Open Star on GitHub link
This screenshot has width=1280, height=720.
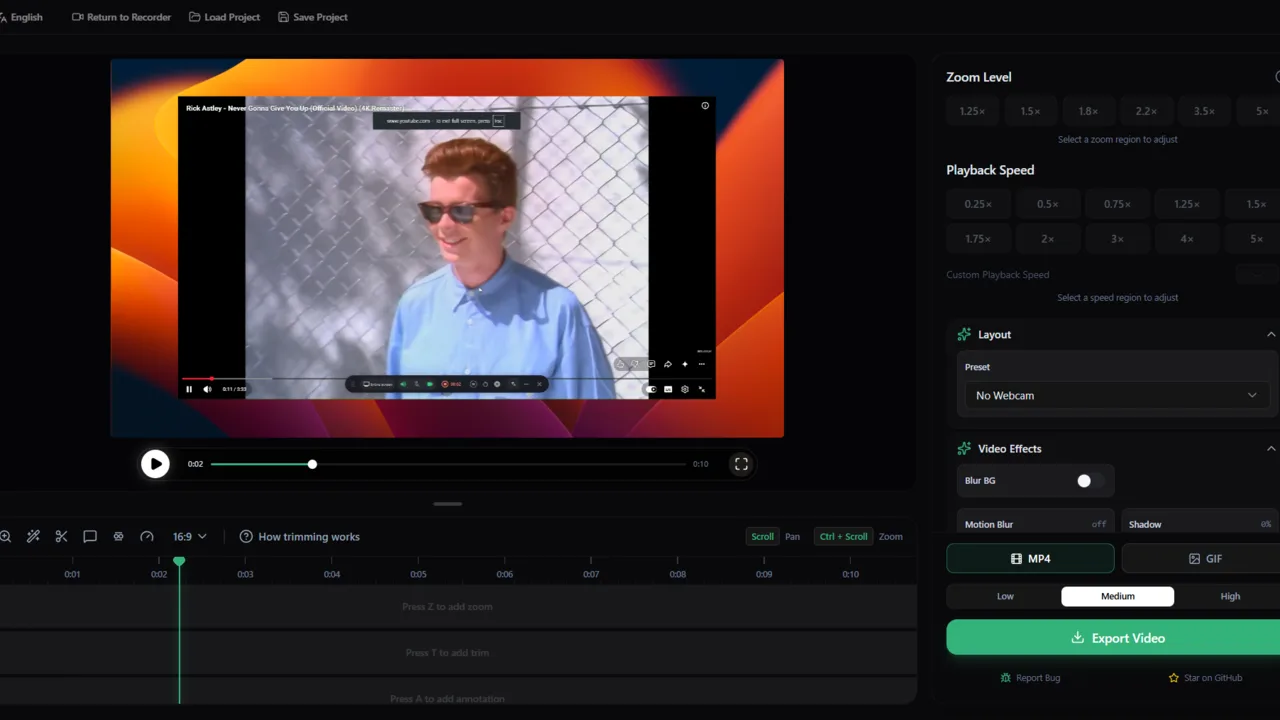[x=1205, y=678]
